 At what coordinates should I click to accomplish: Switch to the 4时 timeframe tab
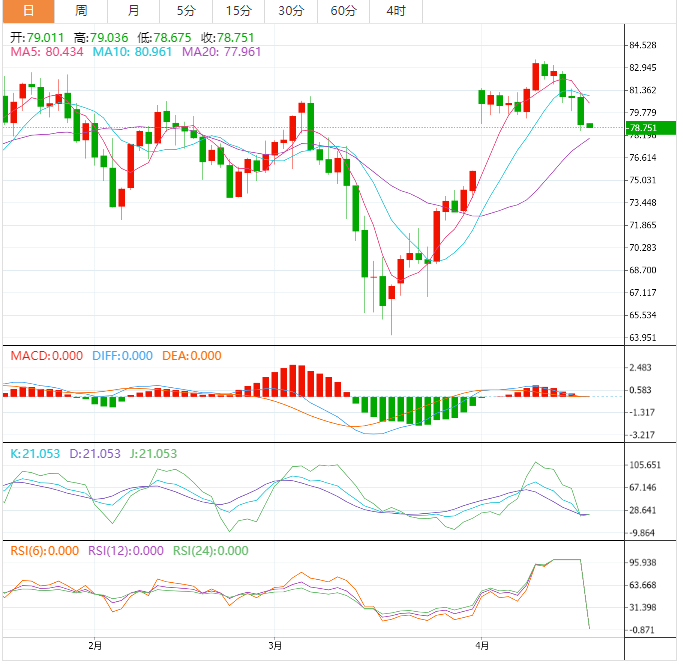click(x=396, y=11)
